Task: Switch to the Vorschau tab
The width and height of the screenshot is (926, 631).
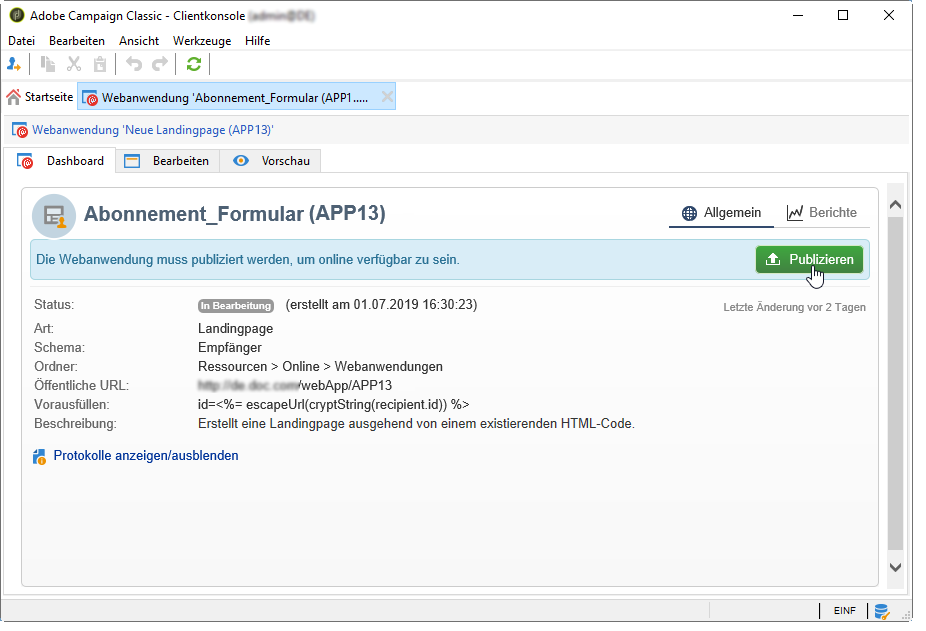Action: click(x=271, y=161)
